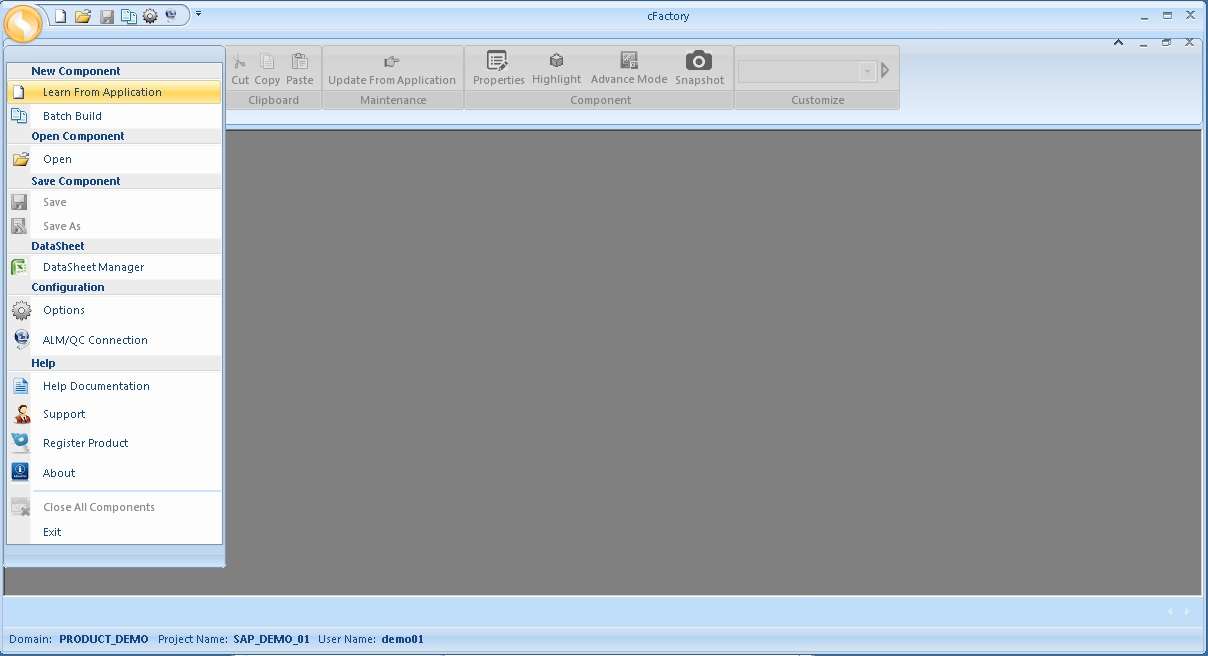Click the open folder icon in quick access toolbar
The width and height of the screenshot is (1208, 656).
[x=83, y=16]
